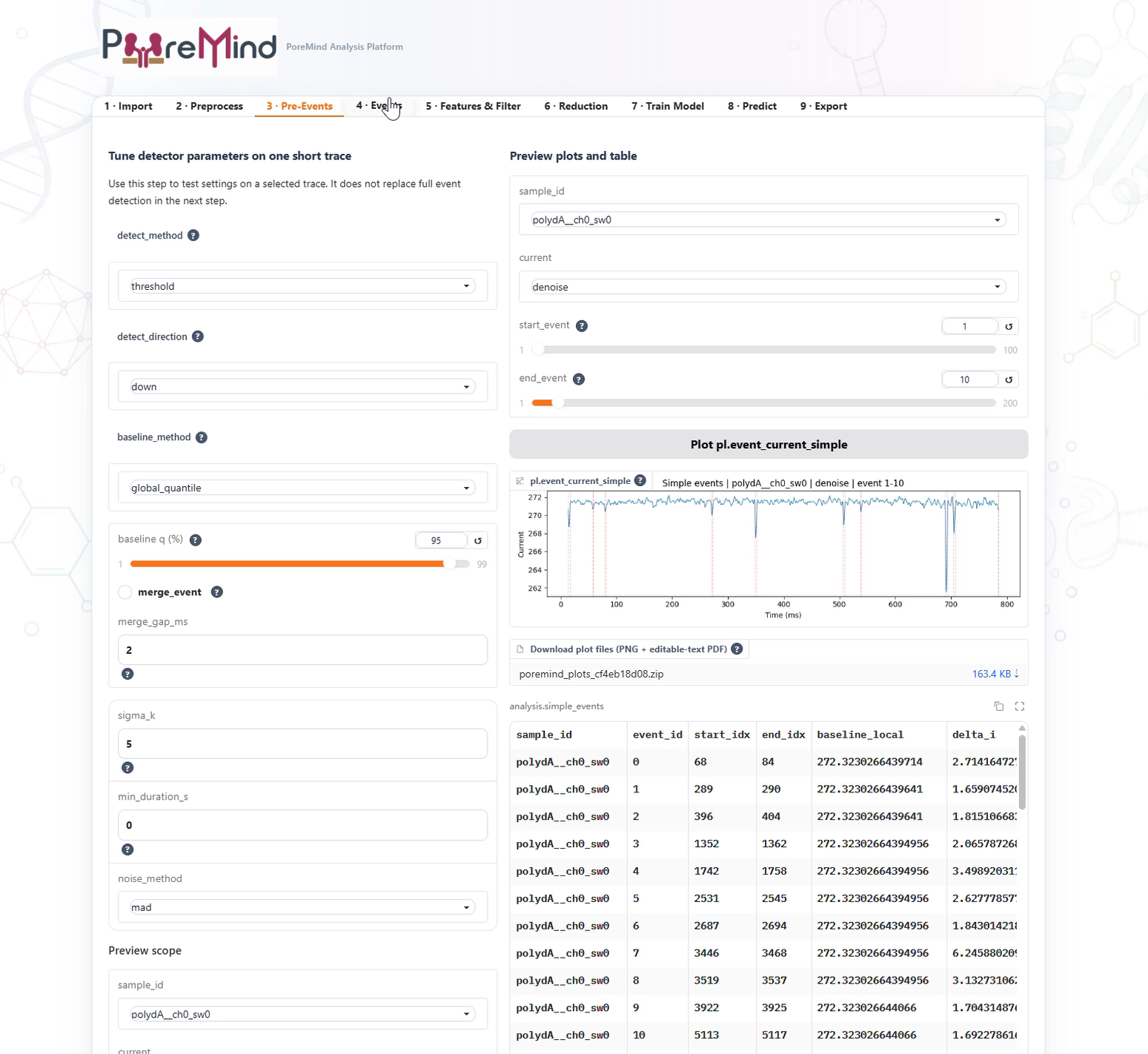Switch to 1 · Import tab
Screen dimensions: 1148x1054
[128, 106]
